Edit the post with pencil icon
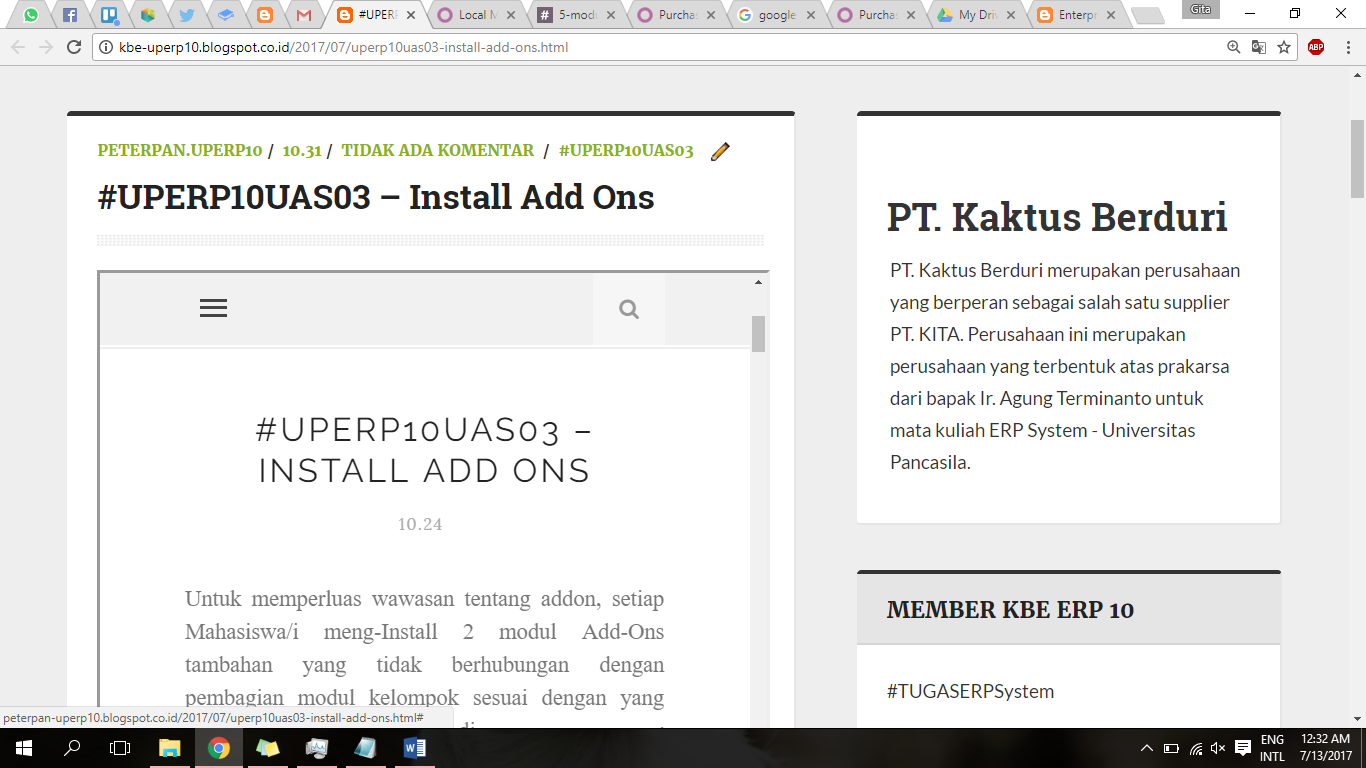The width and height of the screenshot is (1366, 768). 720,151
